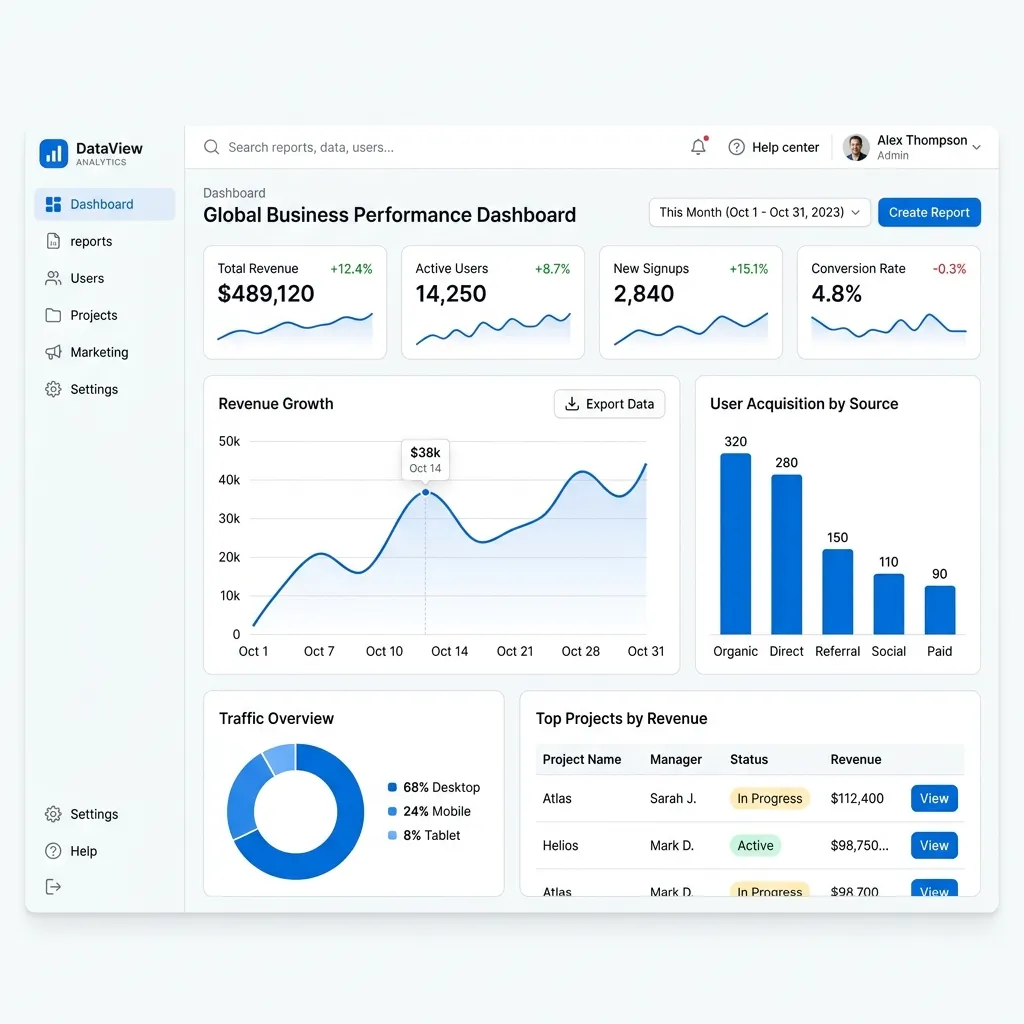Viewport: 1024px width, 1024px height.
Task: Click the Users people icon
Action: 54,278
